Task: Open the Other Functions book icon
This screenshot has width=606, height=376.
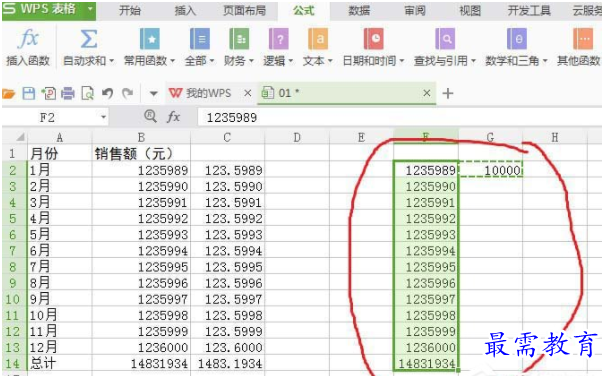Action: tap(583, 39)
